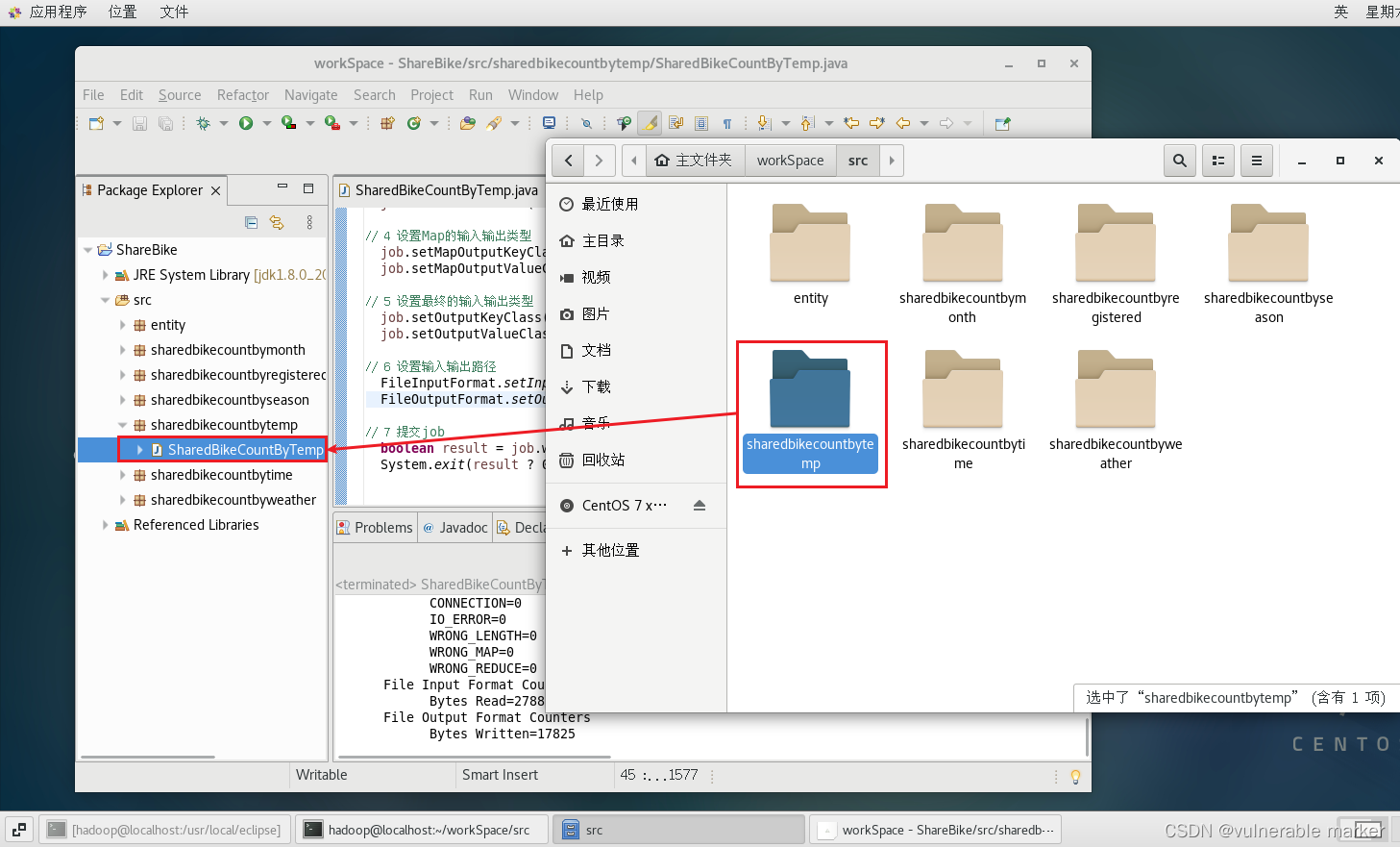Image resolution: width=1400 pixels, height=847 pixels.
Task: Click the Search flashlight icon in Eclipse toolbar
Action: [494, 123]
